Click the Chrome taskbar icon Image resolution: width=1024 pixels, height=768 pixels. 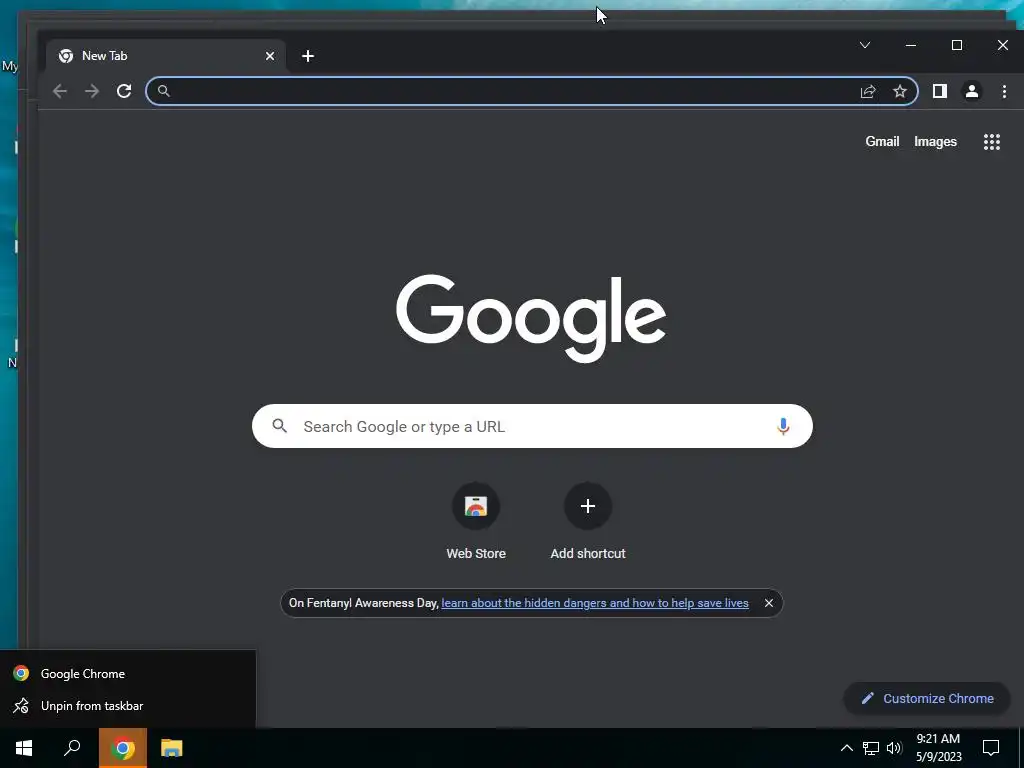click(123, 748)
